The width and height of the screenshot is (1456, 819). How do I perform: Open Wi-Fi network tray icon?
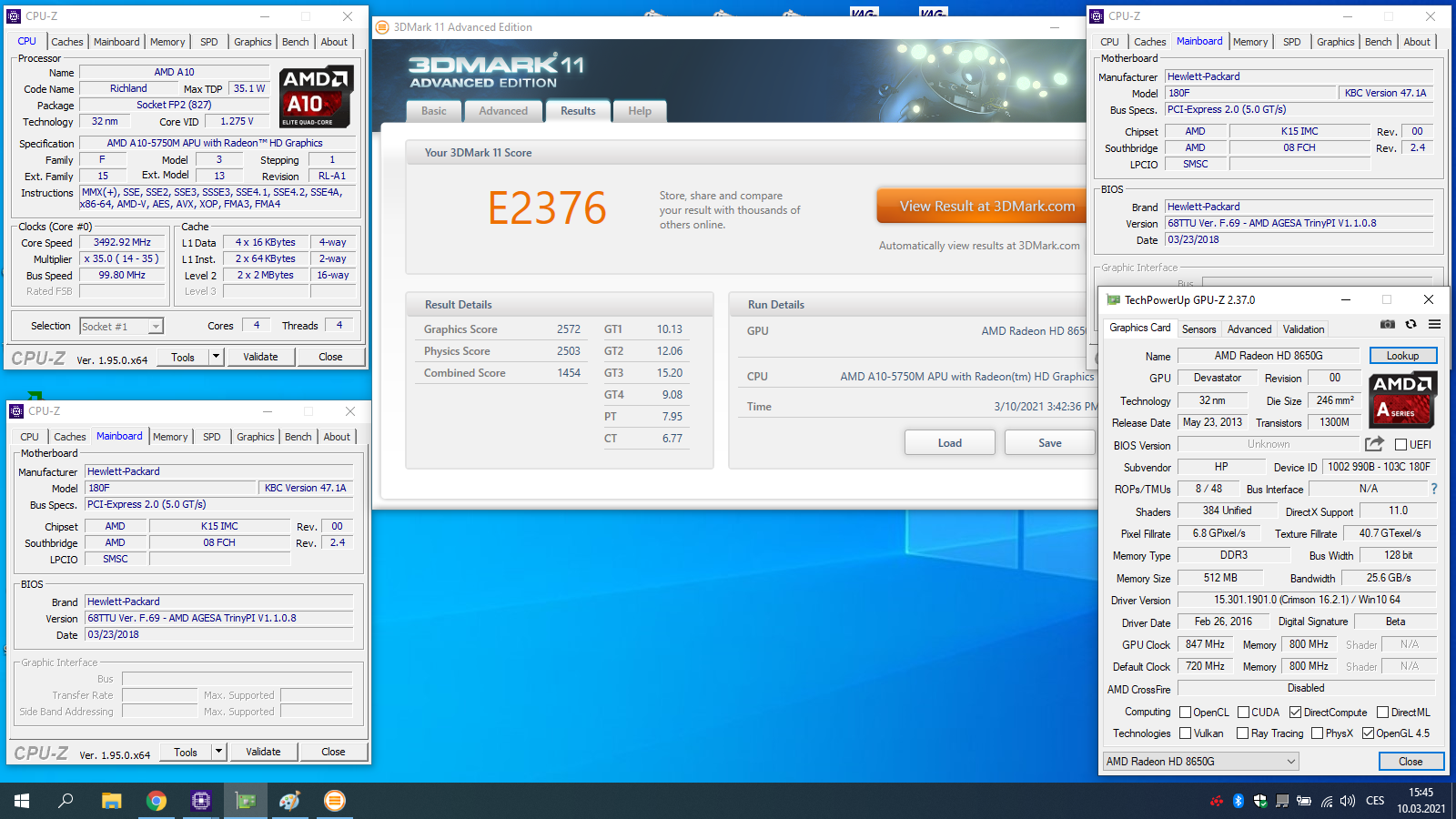(1327, 801)
